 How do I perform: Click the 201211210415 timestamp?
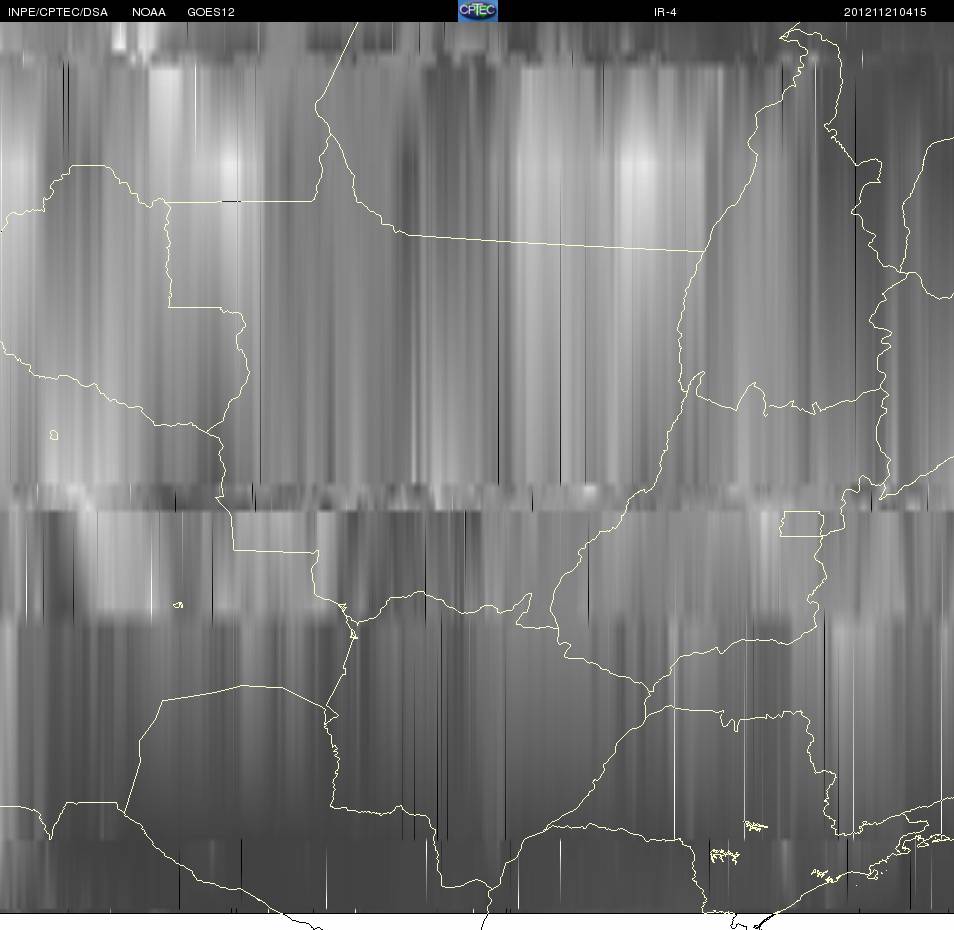point(885,12)
